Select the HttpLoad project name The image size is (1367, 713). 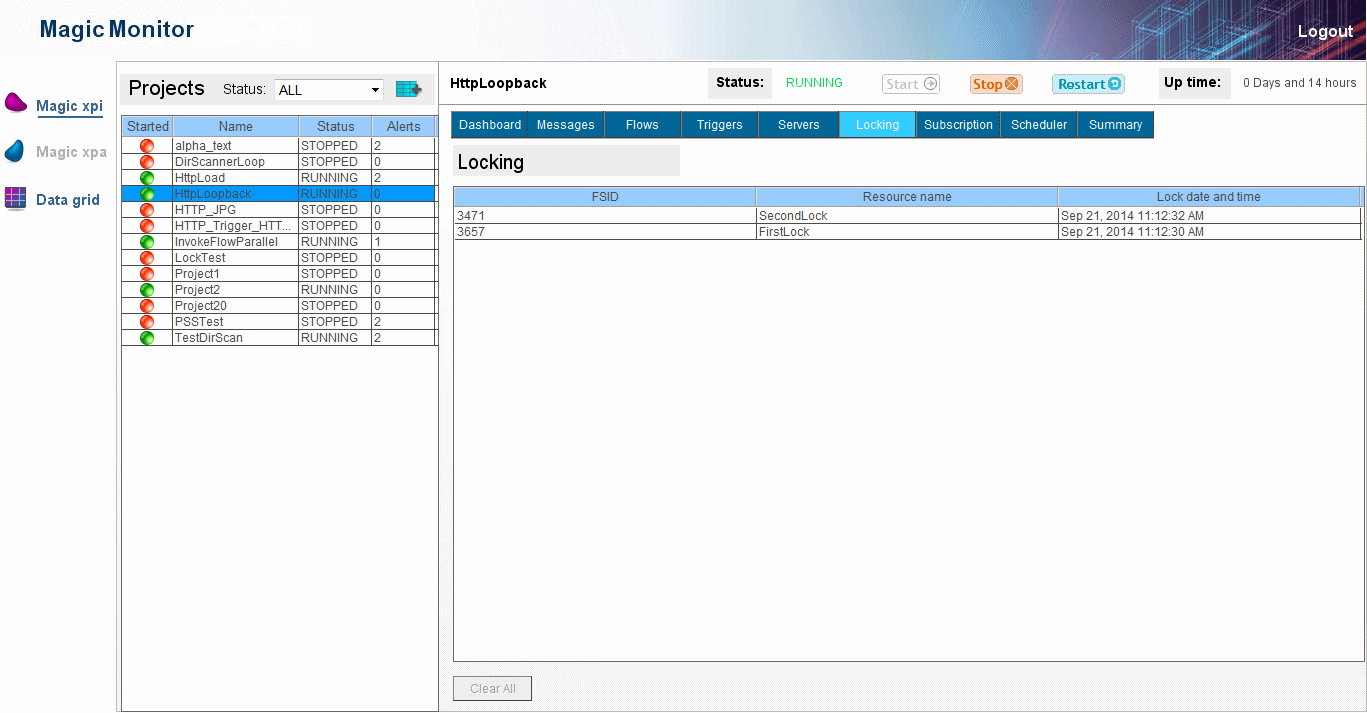[200, 178]
